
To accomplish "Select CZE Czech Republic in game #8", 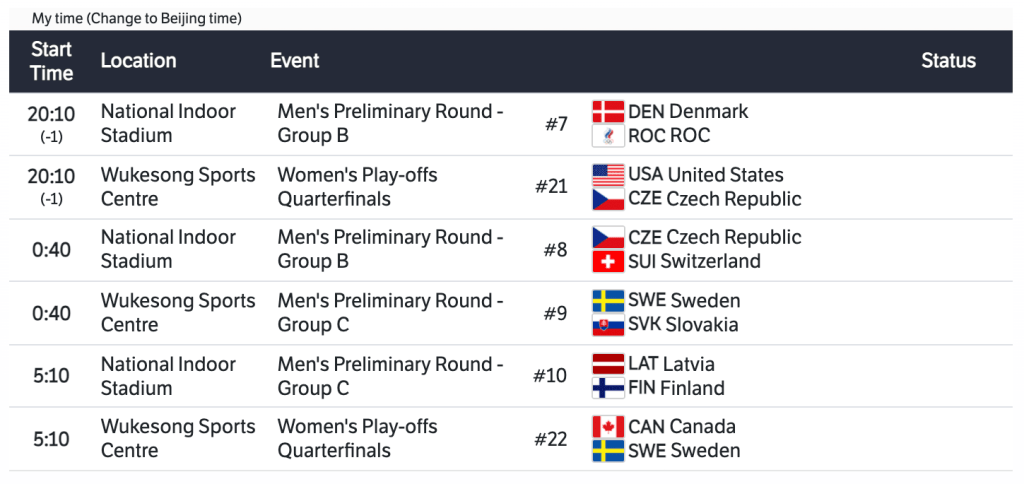I will click(x=714, y=238).
